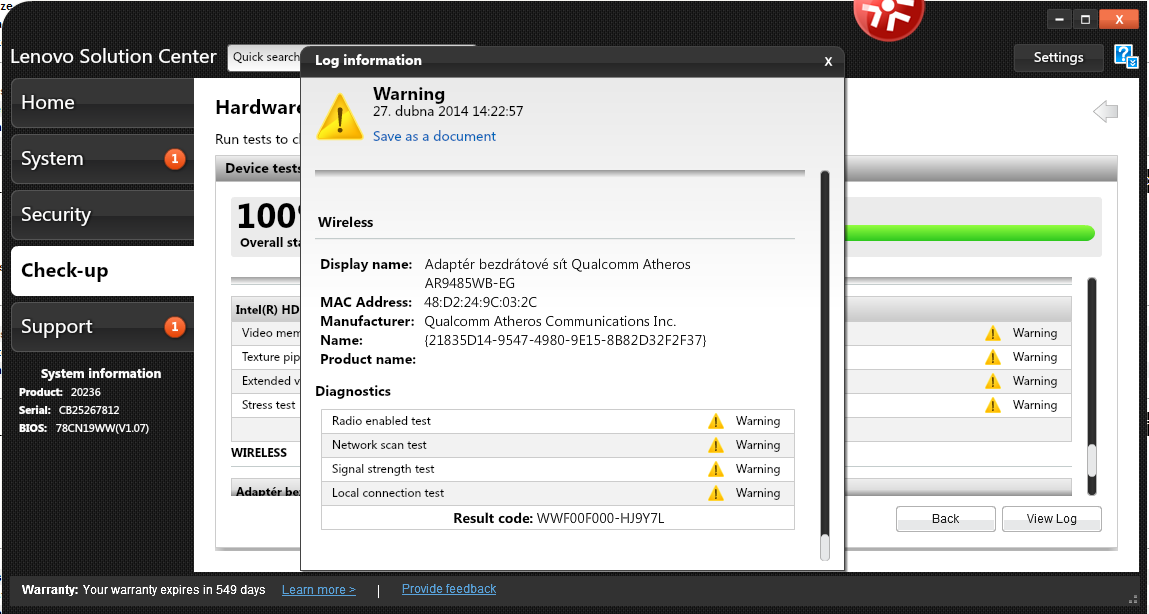Click the WIRELESS section label in background
This screenshot has width=1149, height=614.
point(259,453)
